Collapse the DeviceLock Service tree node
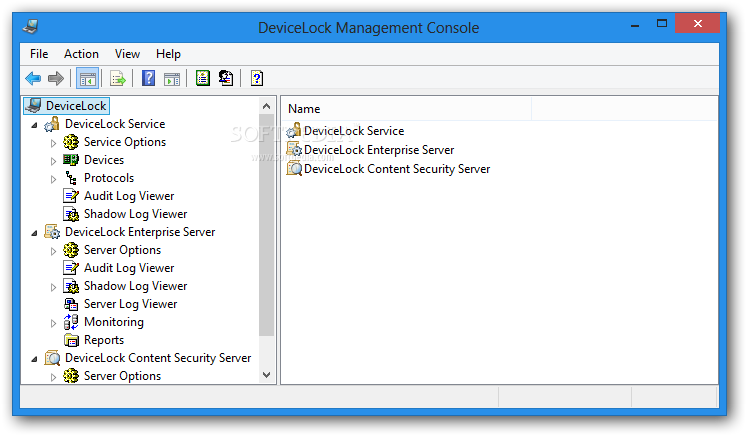This screenshot has width=747, height=436. 34,125
